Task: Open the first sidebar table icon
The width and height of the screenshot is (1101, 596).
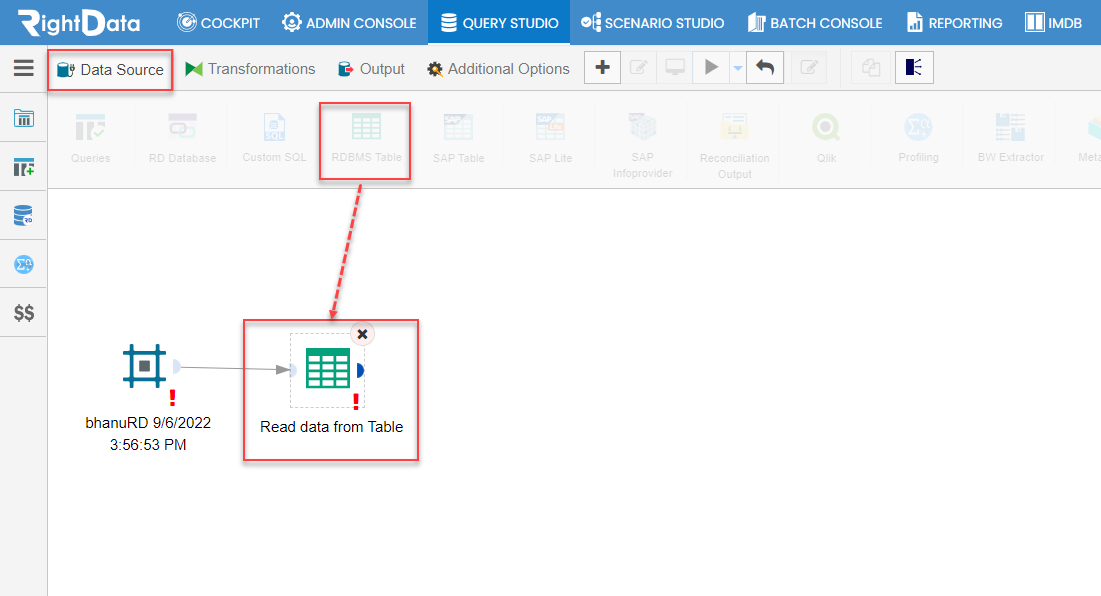Action: click(23, 117)
